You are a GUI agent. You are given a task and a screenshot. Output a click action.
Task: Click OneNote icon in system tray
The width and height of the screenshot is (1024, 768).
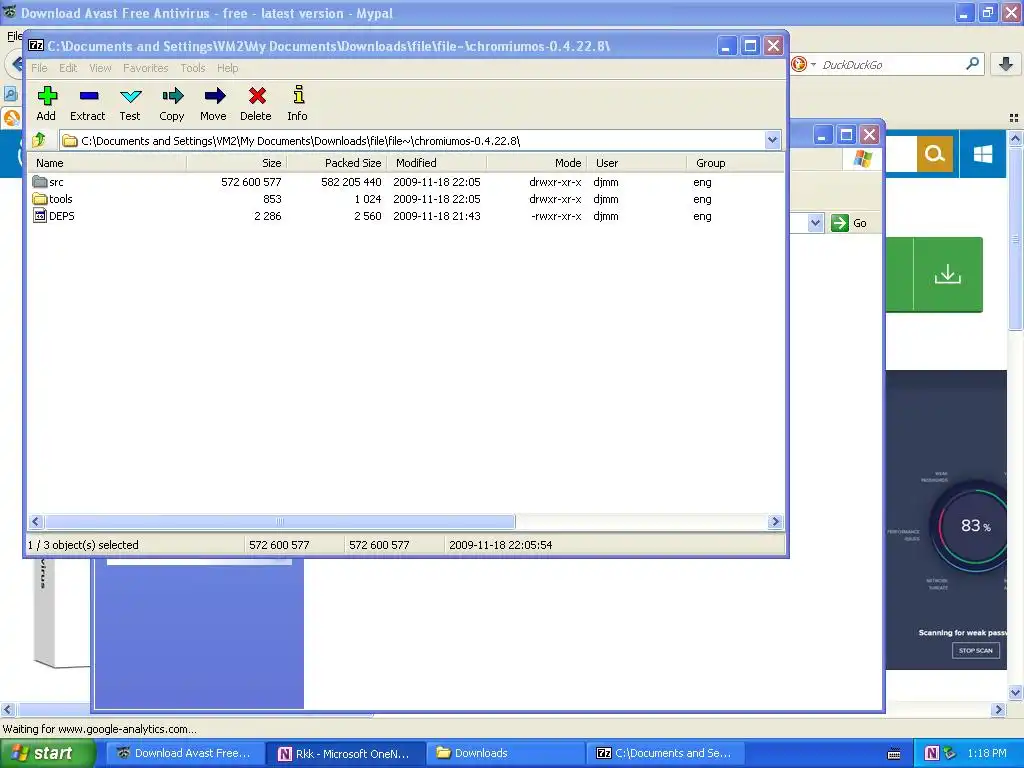pos(932,754)
